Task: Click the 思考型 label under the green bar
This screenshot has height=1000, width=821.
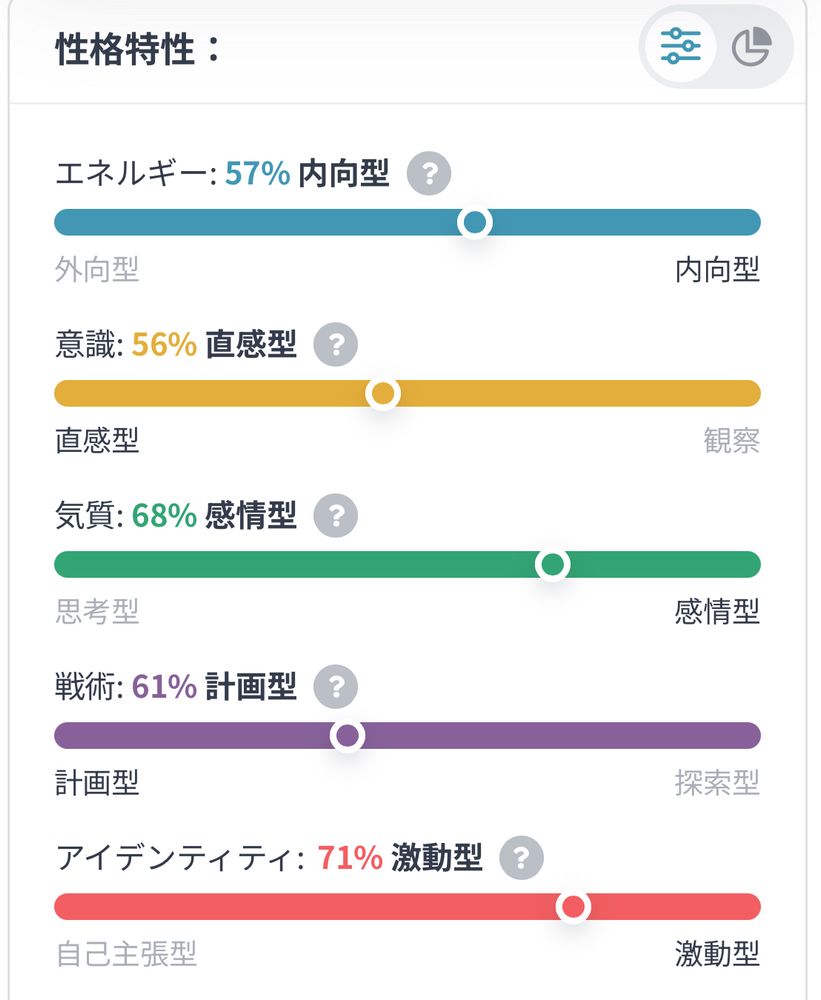Action: coord(97,611)
